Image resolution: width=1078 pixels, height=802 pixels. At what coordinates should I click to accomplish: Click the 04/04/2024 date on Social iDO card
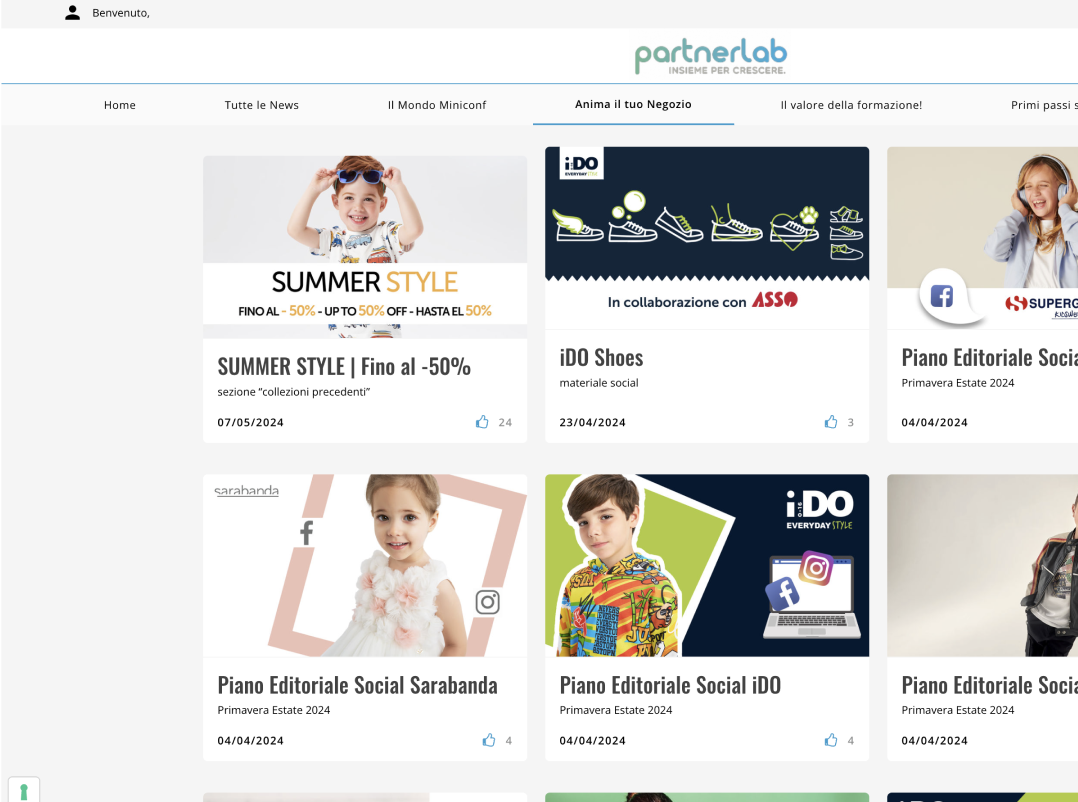coord(593,741)
